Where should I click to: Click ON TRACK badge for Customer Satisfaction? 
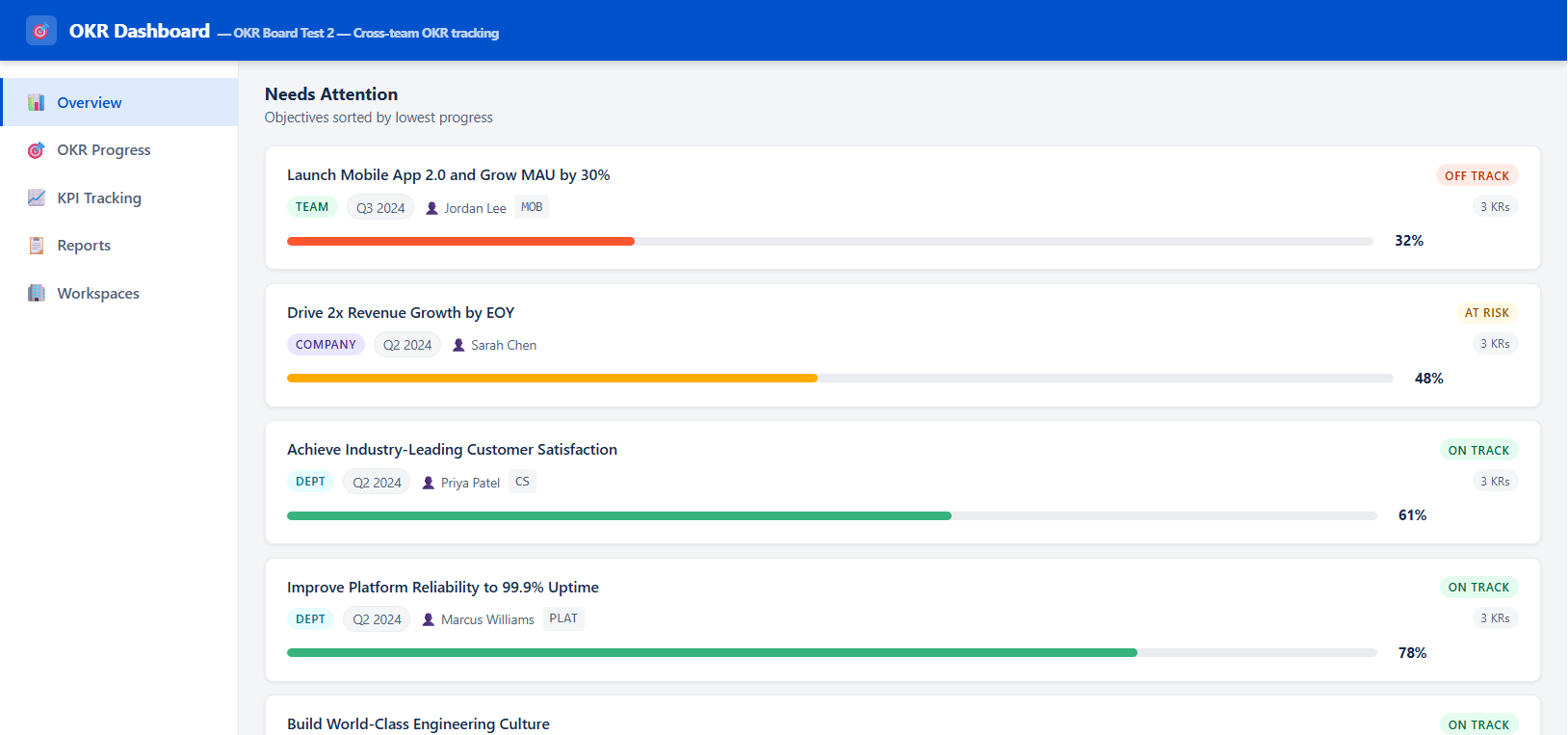pyautogui.click(x=1478, y=450)
